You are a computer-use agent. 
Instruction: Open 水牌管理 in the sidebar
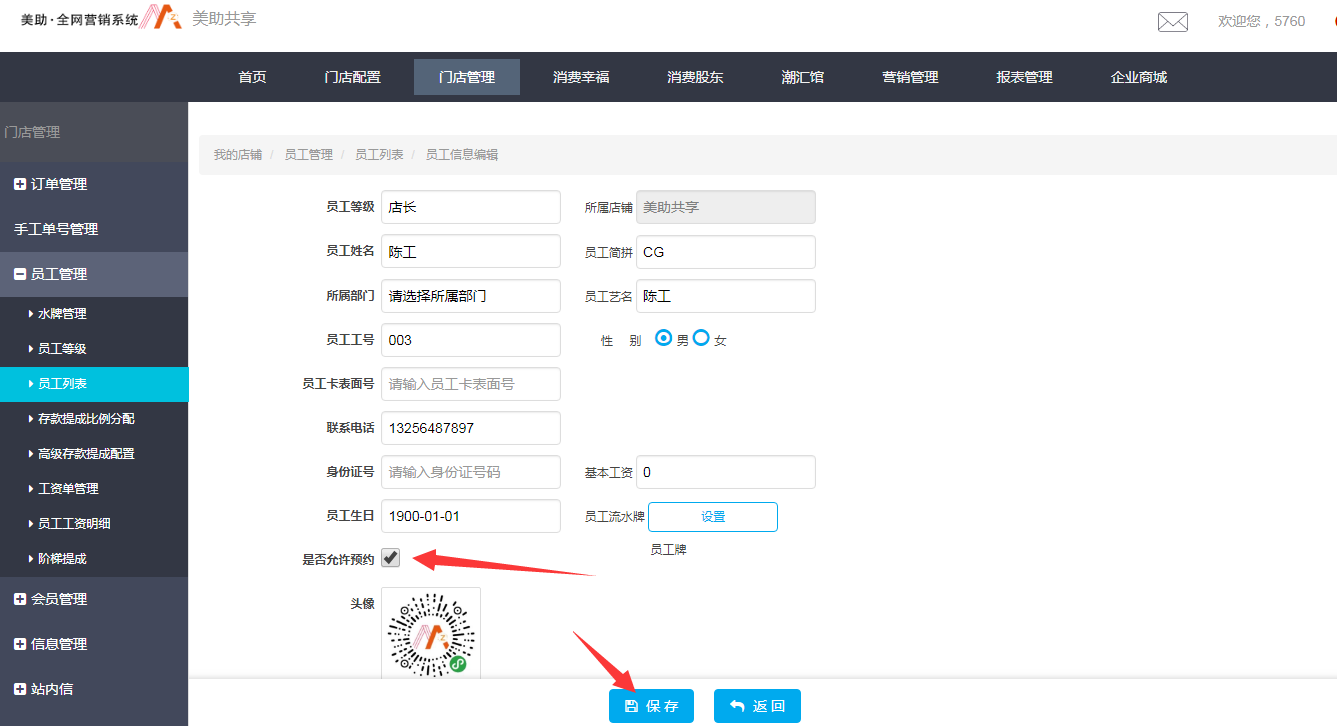[x=94, y=314]
